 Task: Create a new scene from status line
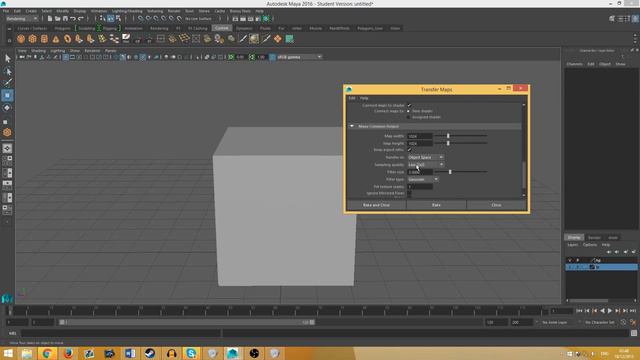point(50,18)
